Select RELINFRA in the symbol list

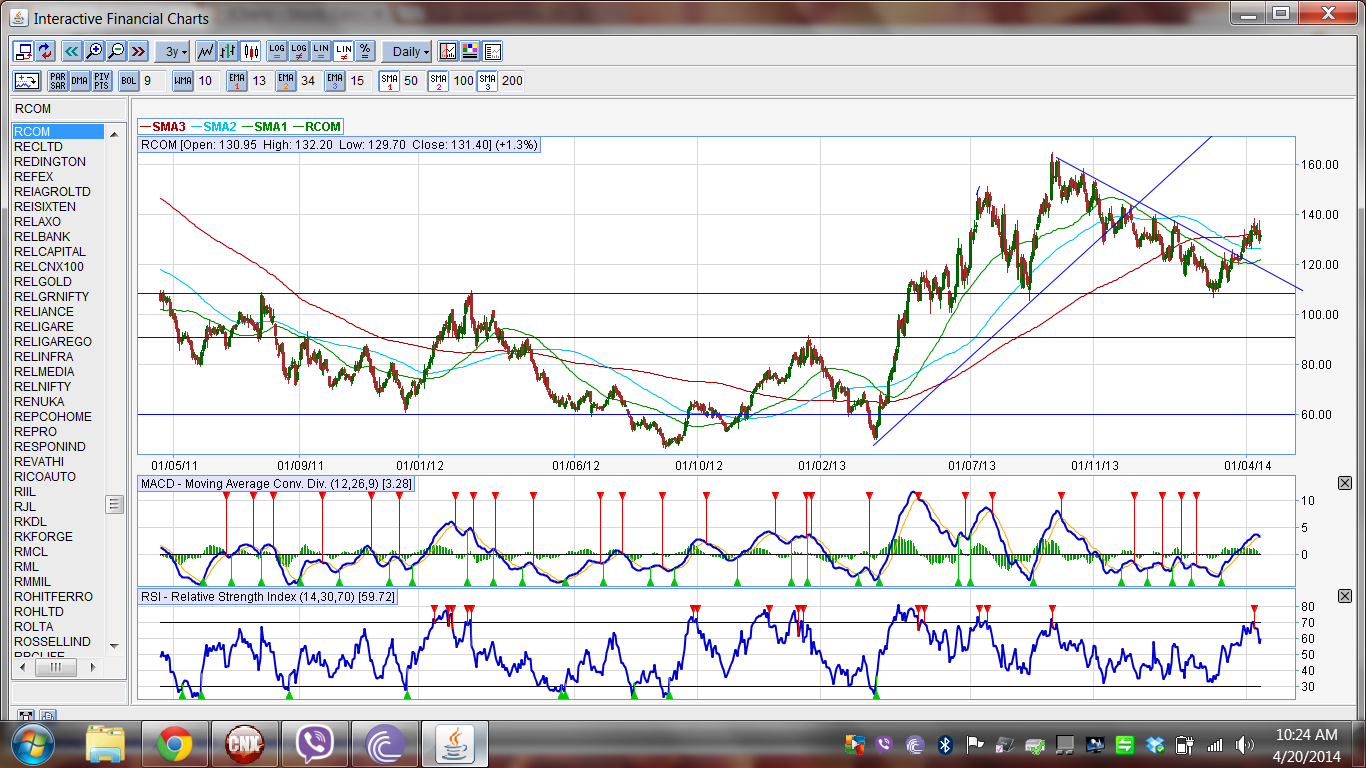(x=58, y=357)
